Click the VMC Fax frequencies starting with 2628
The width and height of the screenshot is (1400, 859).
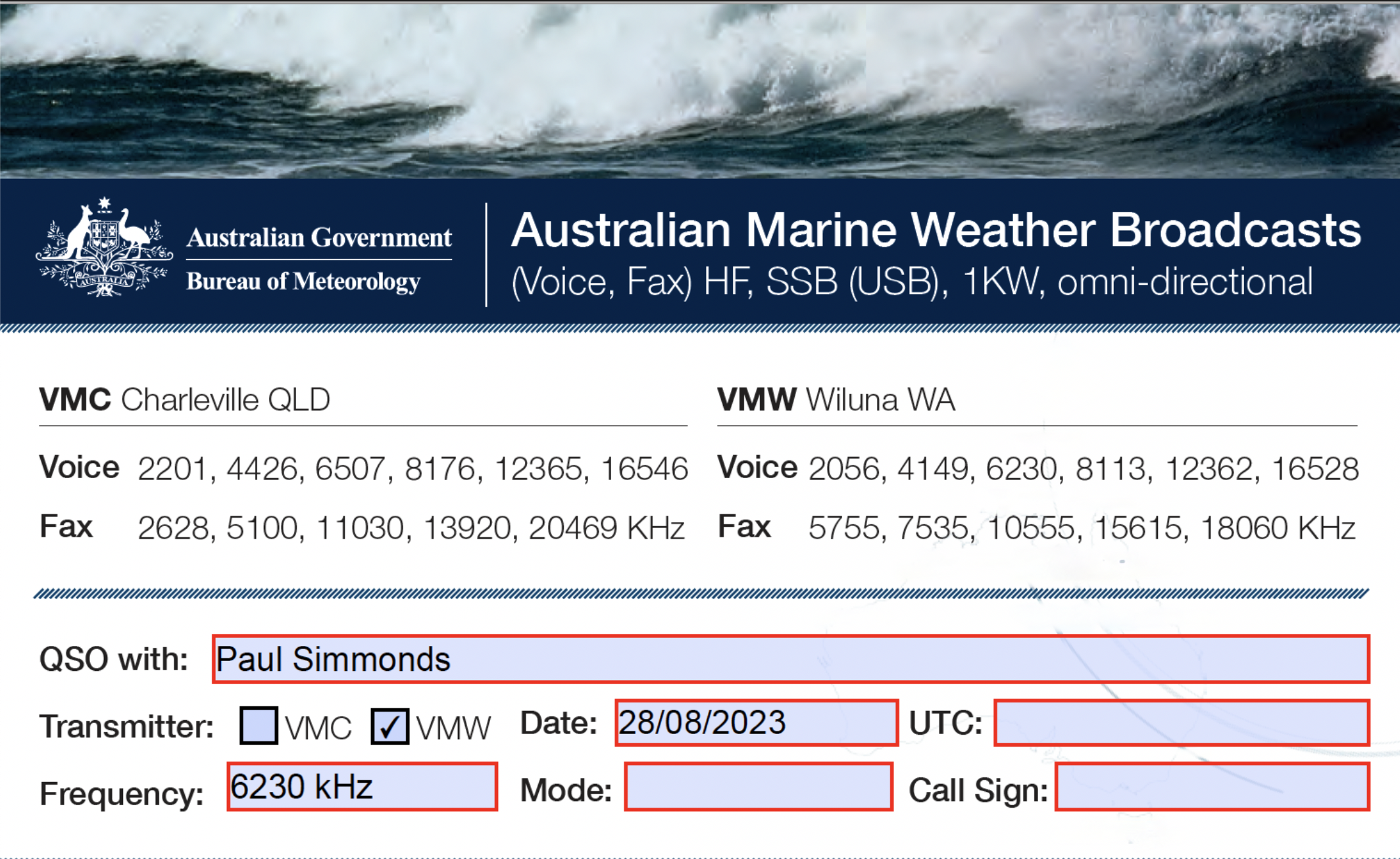(x=411, y=528)
